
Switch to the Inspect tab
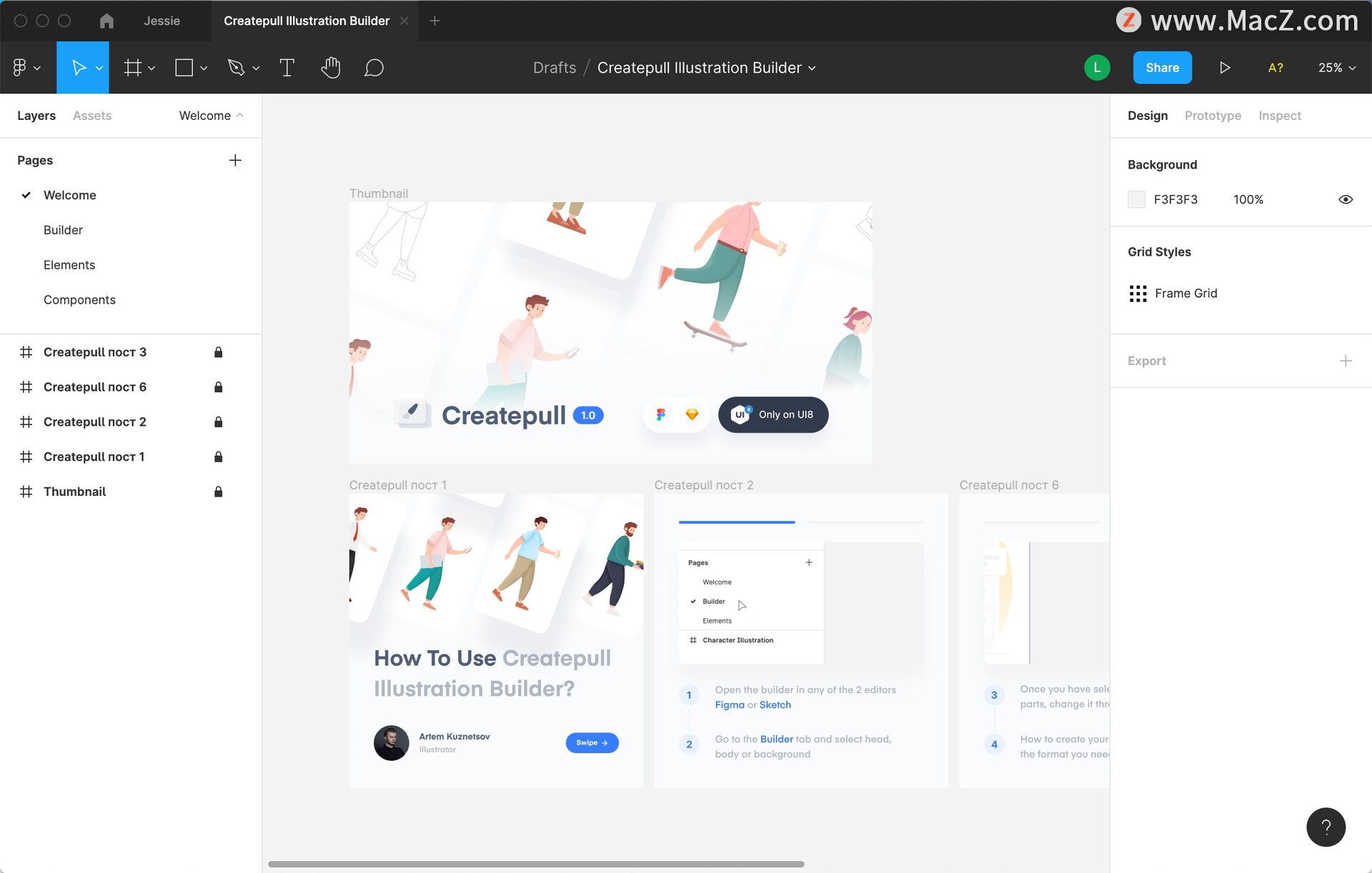coord(1280,116)
